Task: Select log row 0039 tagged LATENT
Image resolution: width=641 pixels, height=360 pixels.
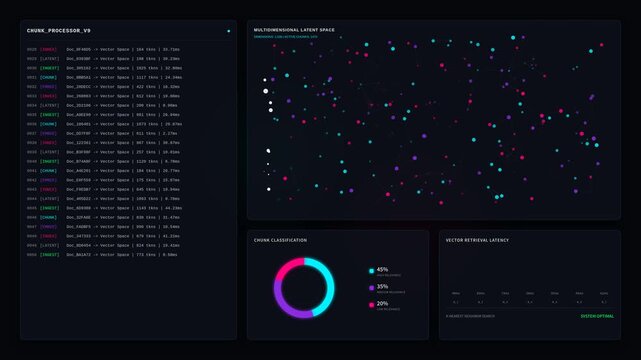Action: (103, 152)
